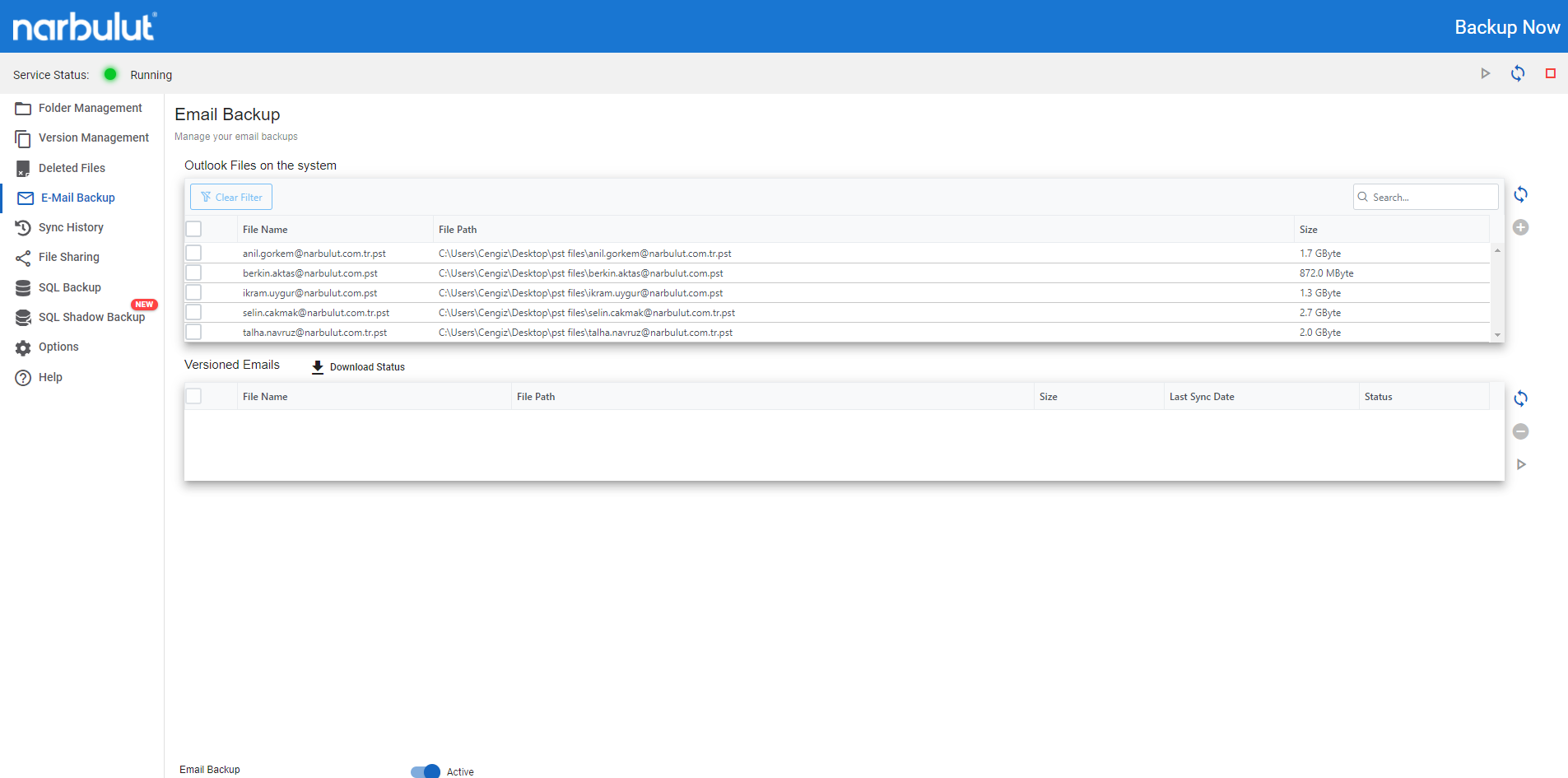The image size is (1568, 778).
Task: Click the Search input field
Action: tap(1431, 198)
